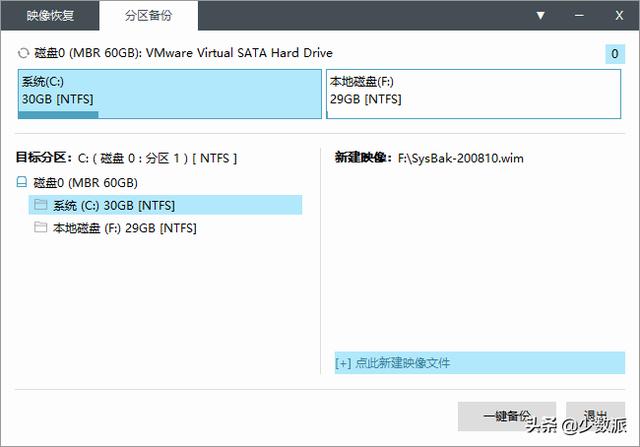Image resolution: width=640 pixels, height=447 pixels.
Task: Select the 磁盘0 (MBR 60GB) tree node
Action: 85,182
